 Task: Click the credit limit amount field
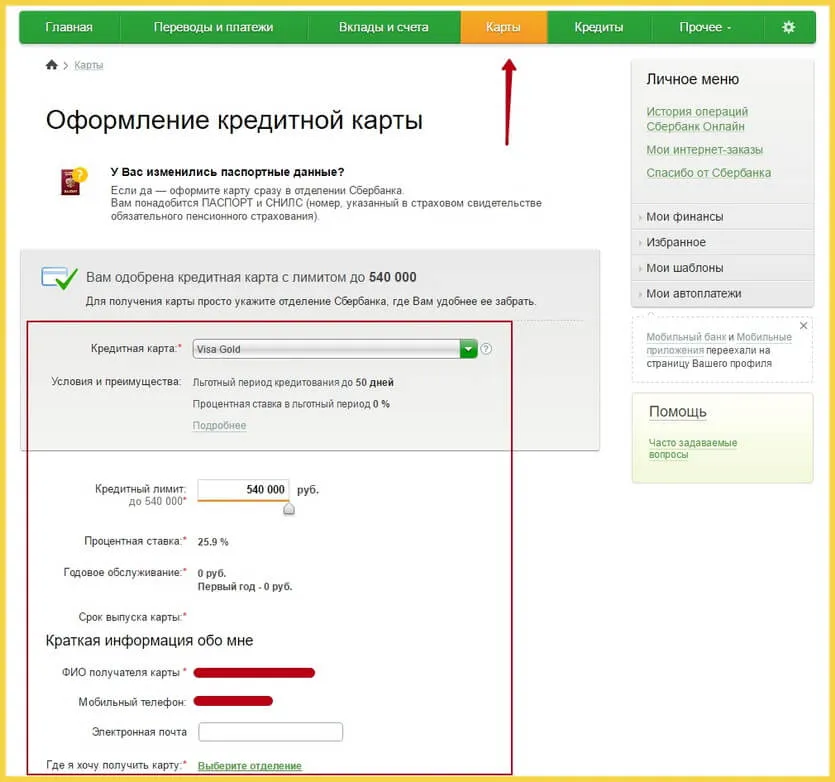coord(243,490)
